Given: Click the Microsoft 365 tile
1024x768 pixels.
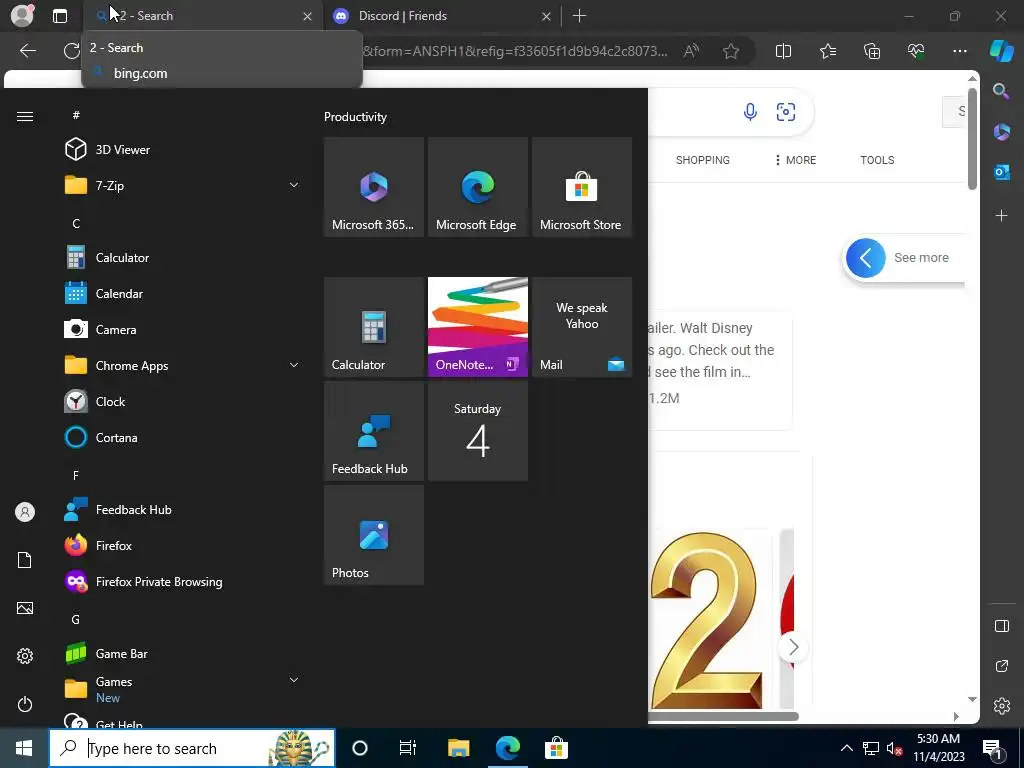Looking at the screenshot, I should pyautogui.click(x=374, y=187).
